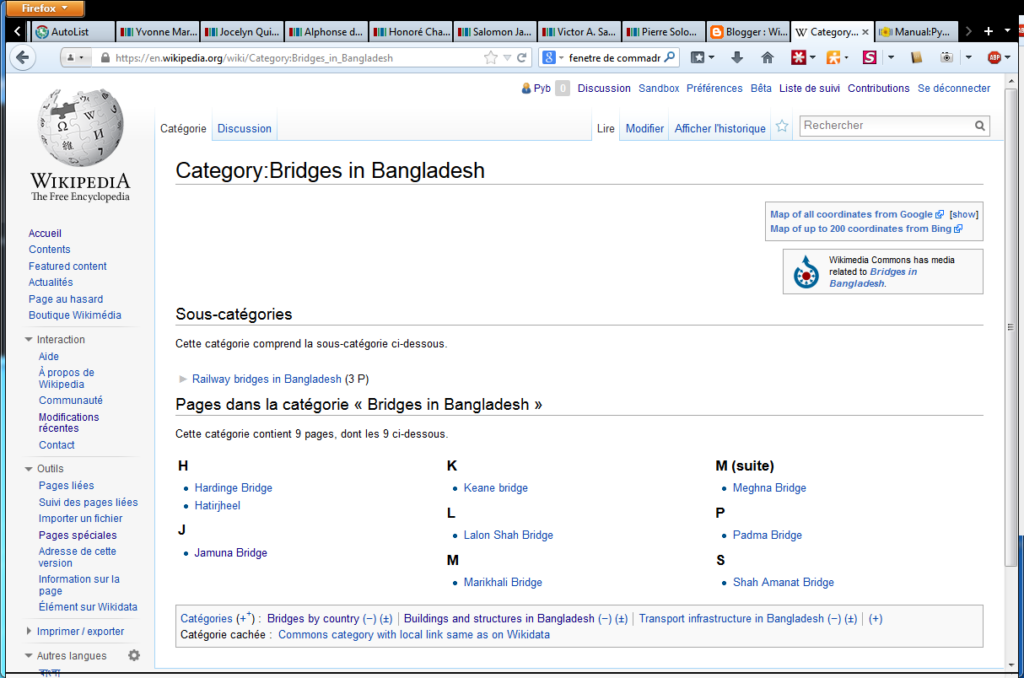Image resolution: width=1024 pixels, height=678 pixels.
Task: Add page to watchlist with star icon
Action: [x=782, y=127]
